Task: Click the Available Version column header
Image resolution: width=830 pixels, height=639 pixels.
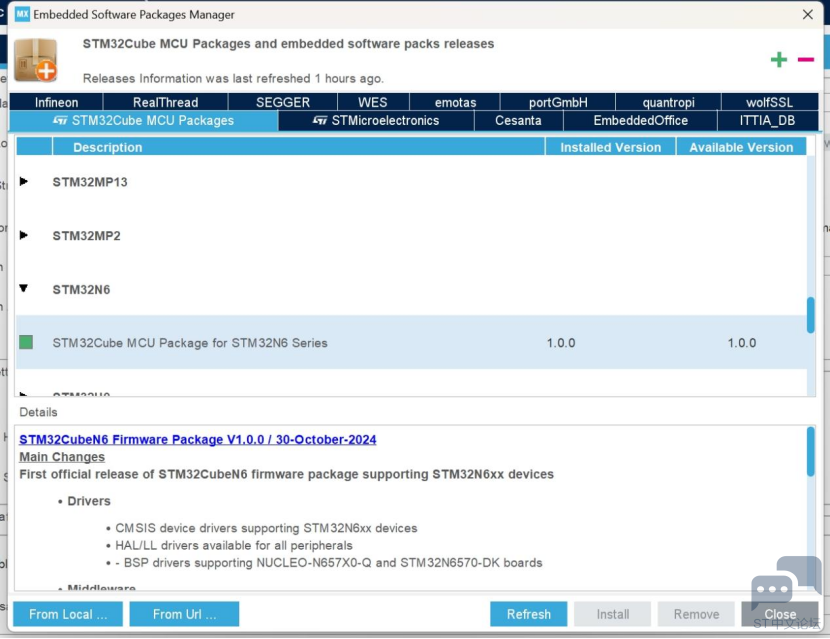Action: pos(741,147)
